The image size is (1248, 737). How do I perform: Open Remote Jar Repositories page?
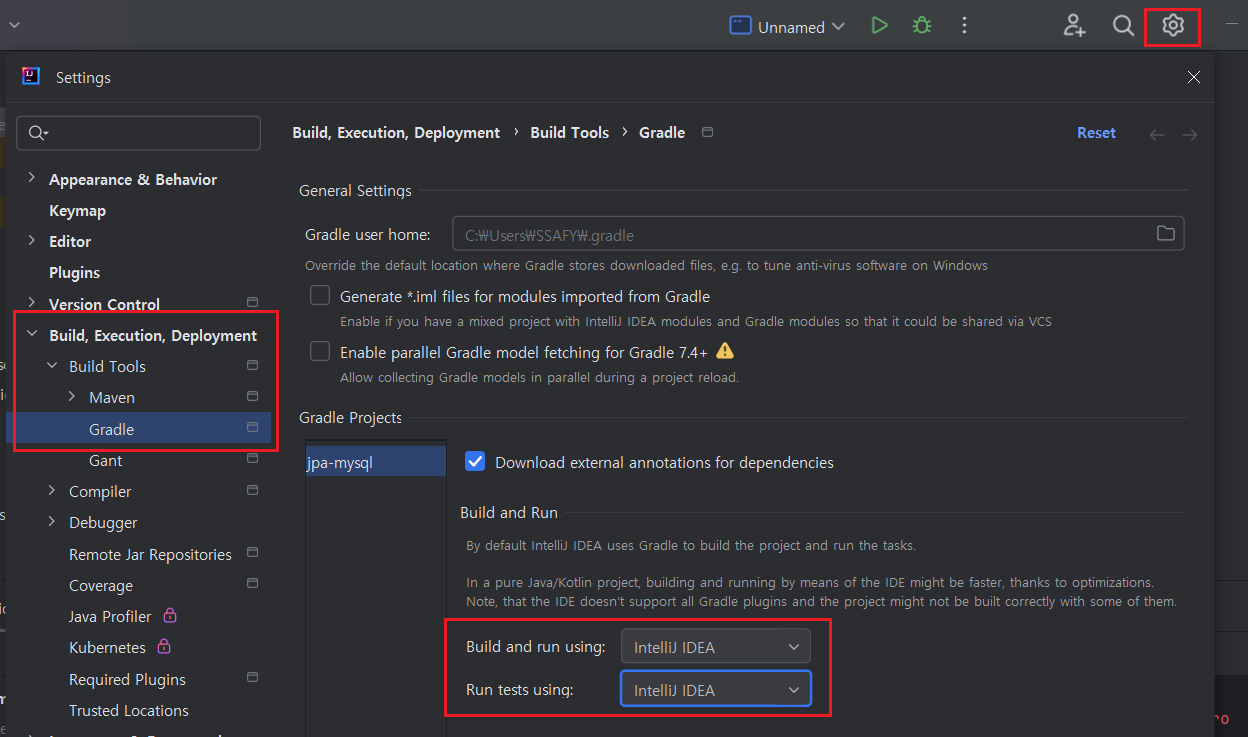coord(150,554)
